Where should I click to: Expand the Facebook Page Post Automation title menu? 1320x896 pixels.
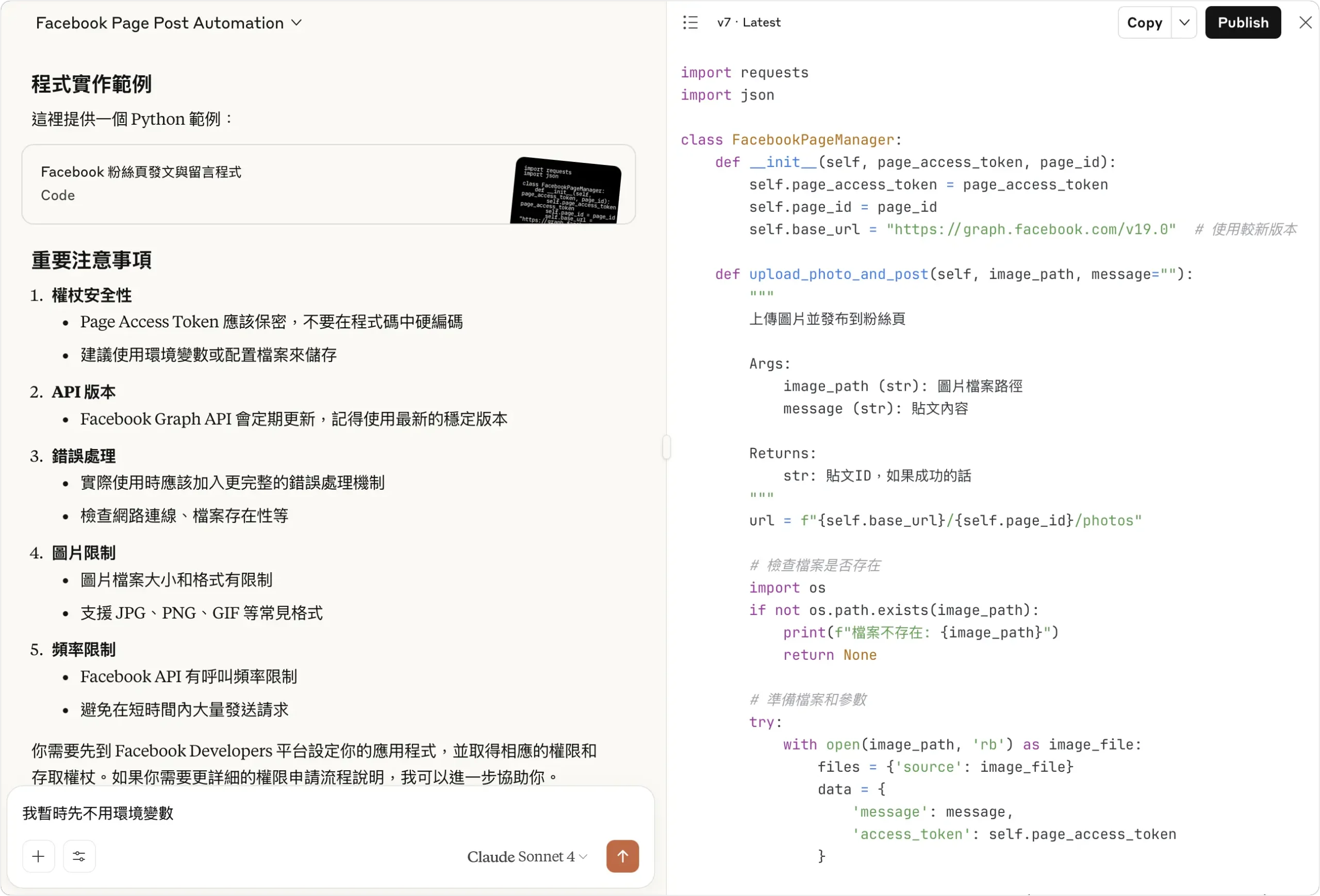pos(169,23)
